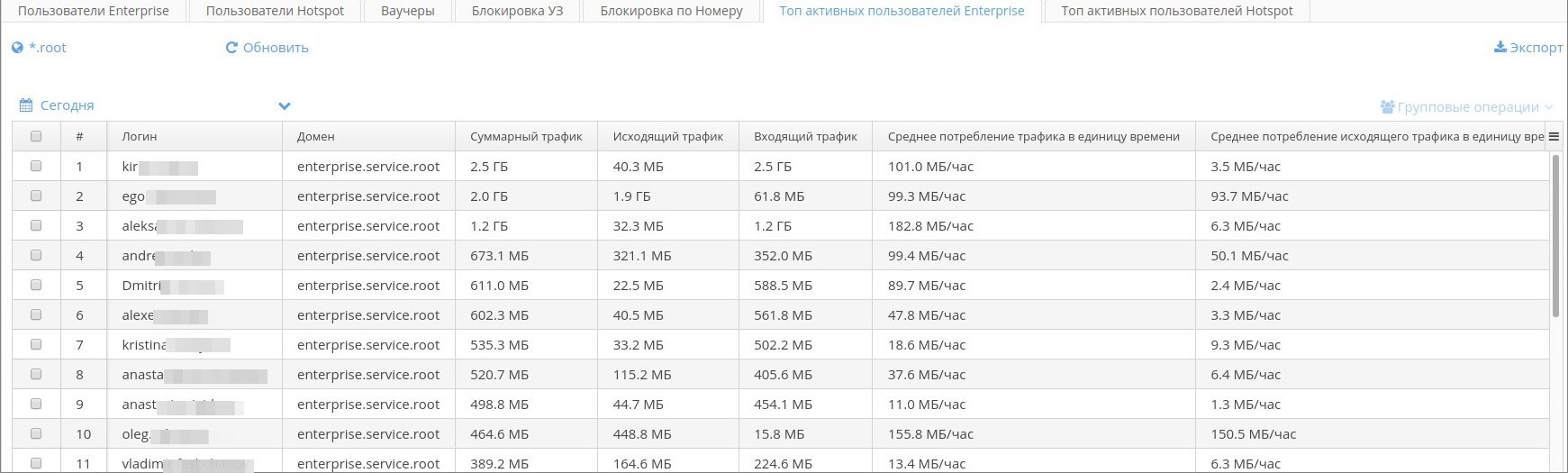Check the checkbox for row 5
The image size is (1568, 473).
coord(36,285)
